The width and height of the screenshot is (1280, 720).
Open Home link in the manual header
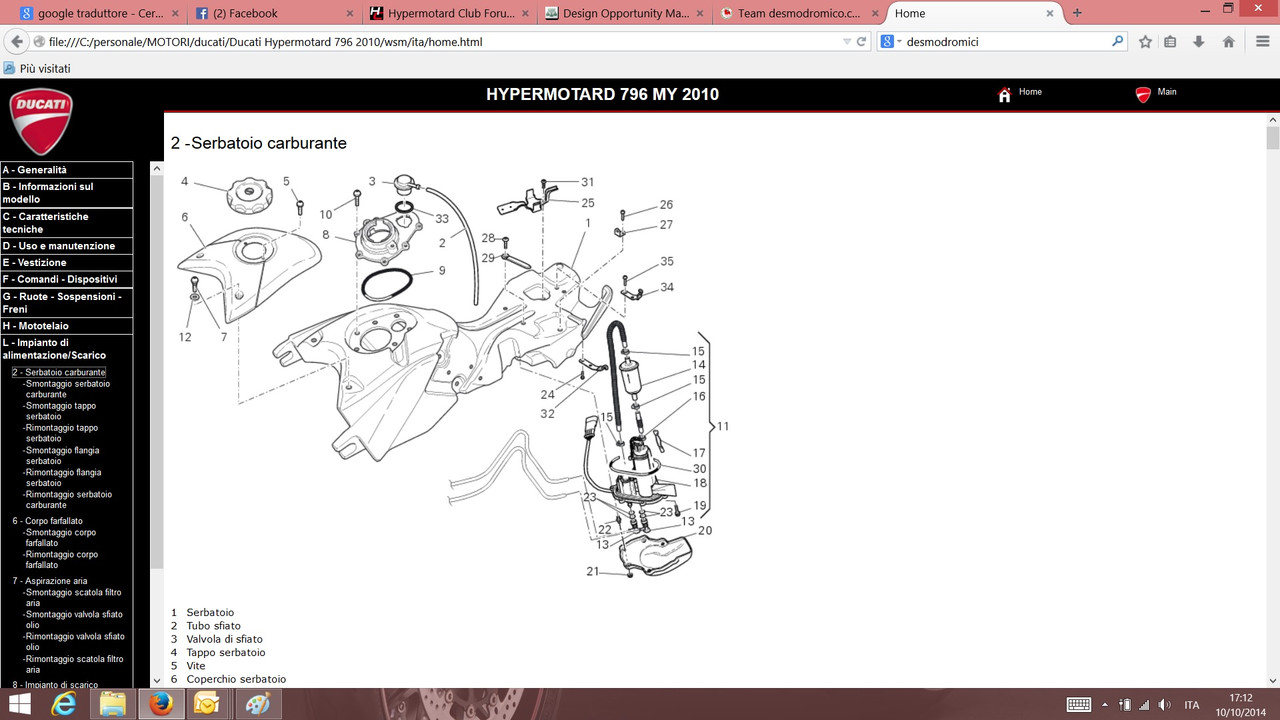tap(1030, 92)
